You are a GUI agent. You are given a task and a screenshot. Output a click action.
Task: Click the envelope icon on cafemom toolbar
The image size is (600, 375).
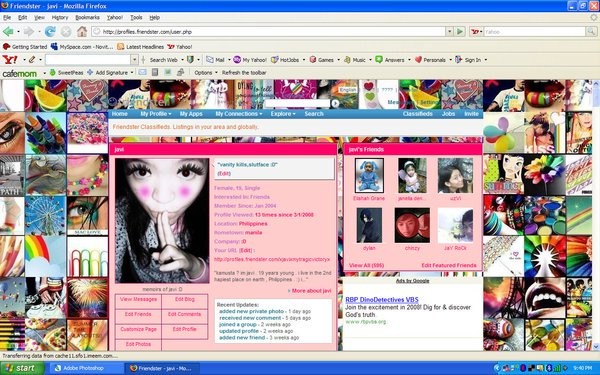pyautogui.click(x=142, y=72)
